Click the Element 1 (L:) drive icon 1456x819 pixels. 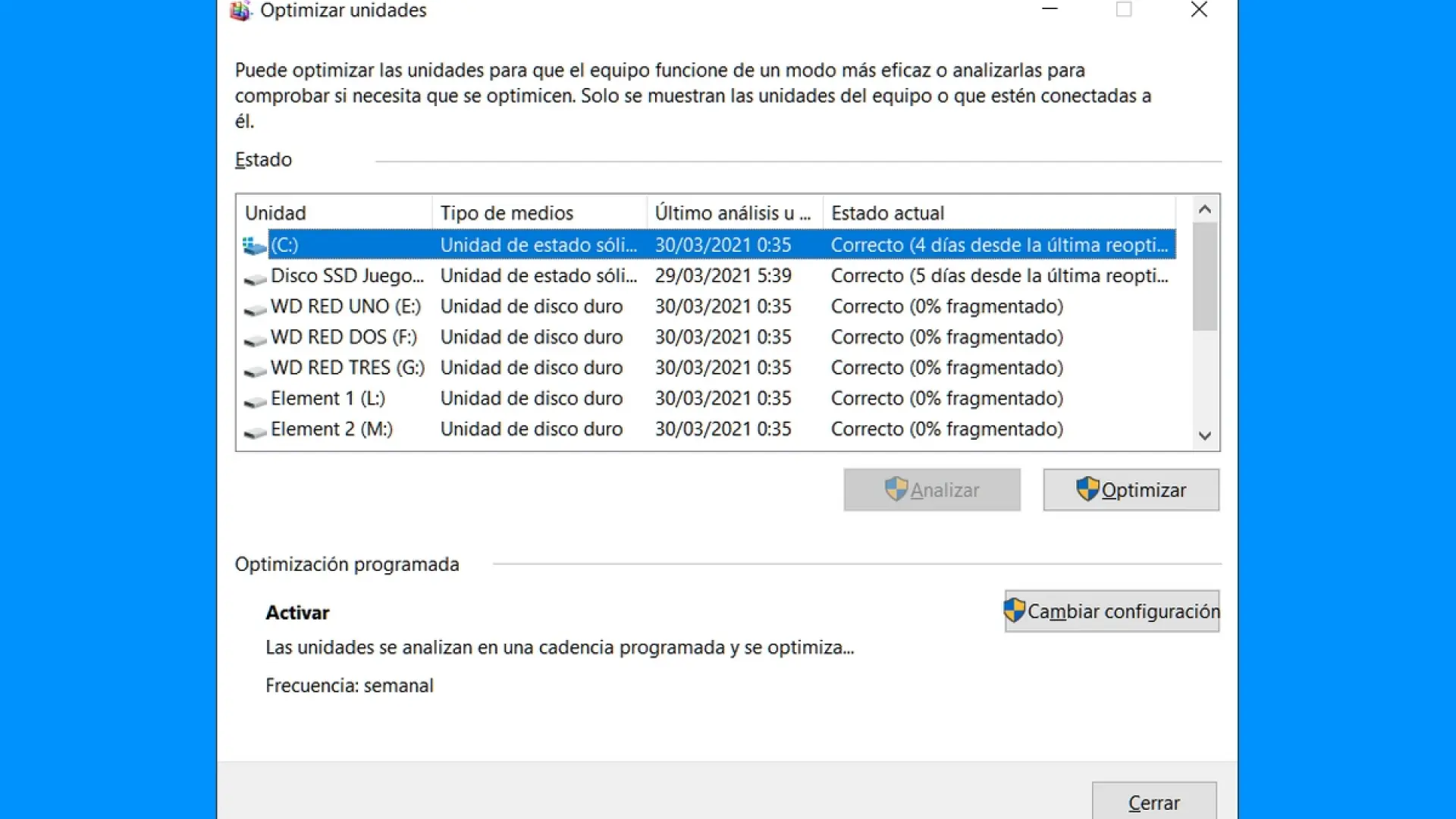tap(255, 400)
